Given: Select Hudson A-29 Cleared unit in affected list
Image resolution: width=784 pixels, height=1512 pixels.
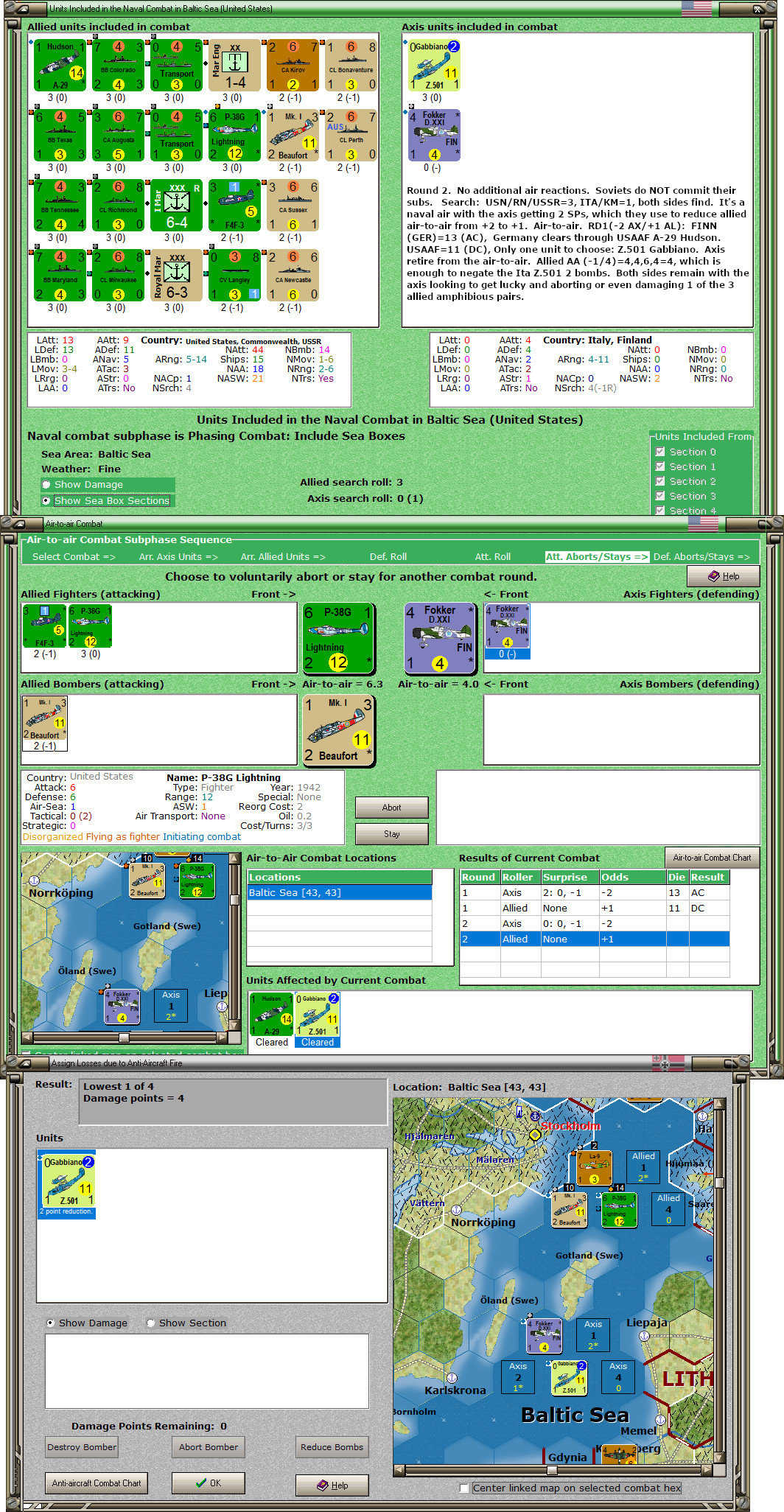Looking at the screenshot, I should (272, 1015).
